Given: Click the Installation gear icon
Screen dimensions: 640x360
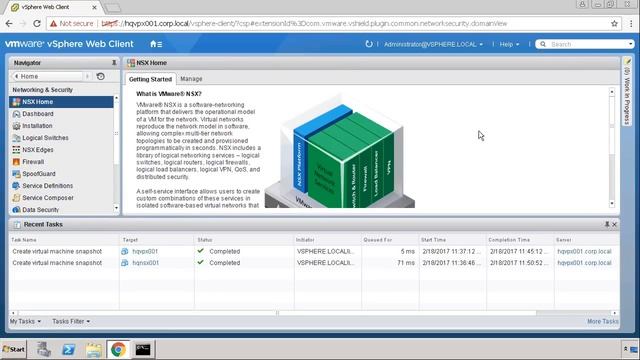Looking at the screenshot, I should coord(16,126).
